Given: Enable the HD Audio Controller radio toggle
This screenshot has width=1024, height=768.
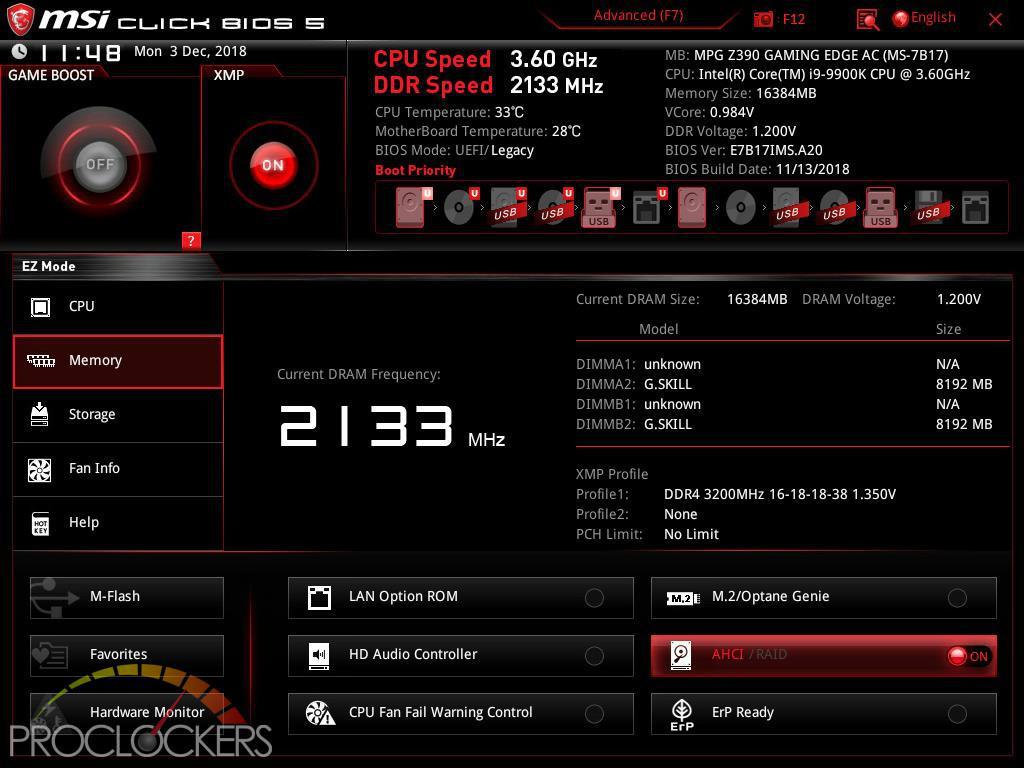Looking at the screenshot, I should pyautogui.click(x=594, y=656).
